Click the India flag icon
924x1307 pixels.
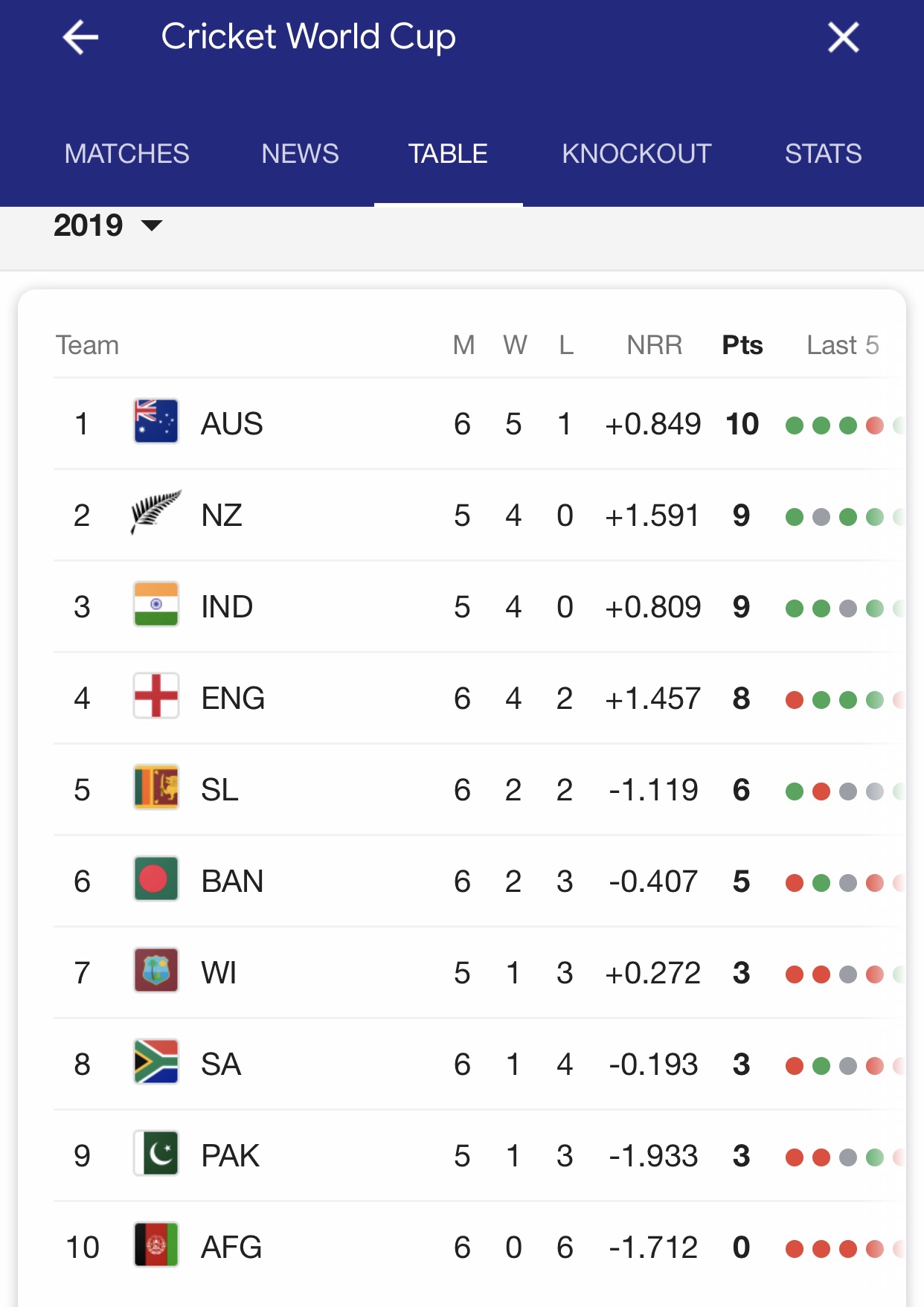[x=156, y=605]
